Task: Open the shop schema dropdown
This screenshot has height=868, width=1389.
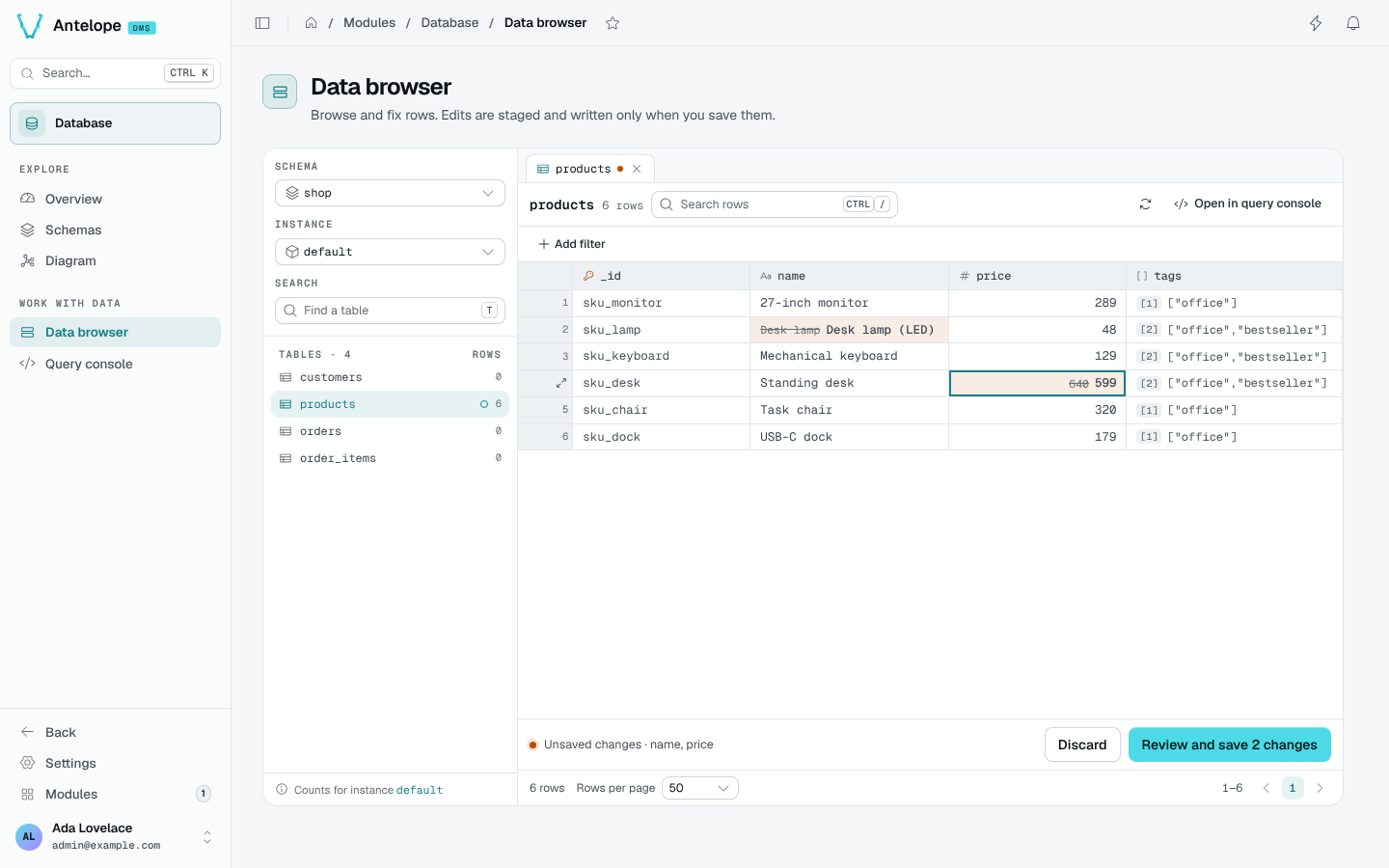Action: point(390,193)
